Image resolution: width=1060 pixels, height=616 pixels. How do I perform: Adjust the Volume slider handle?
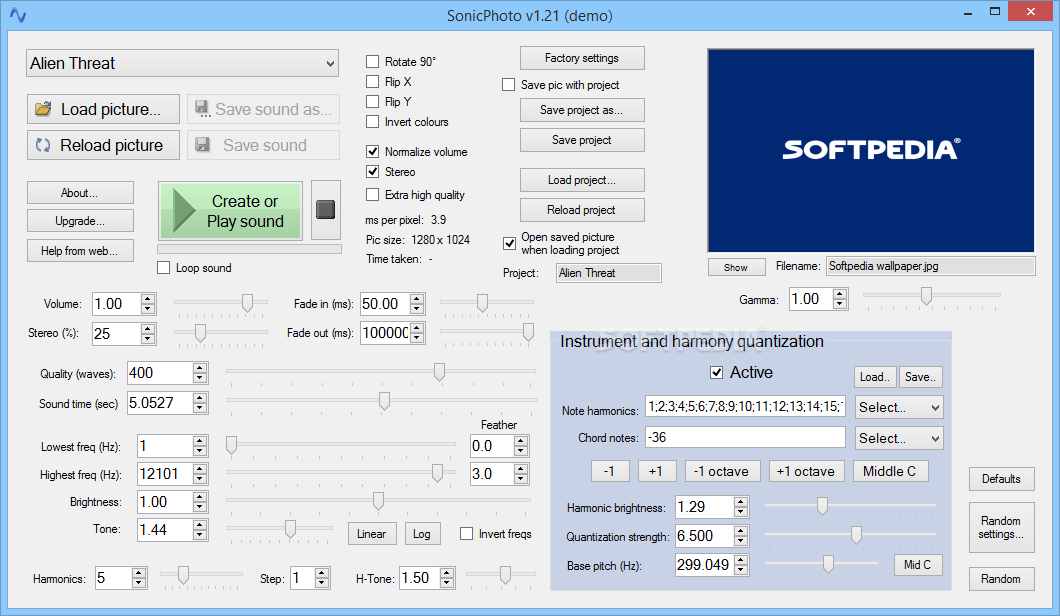[247, 302]
